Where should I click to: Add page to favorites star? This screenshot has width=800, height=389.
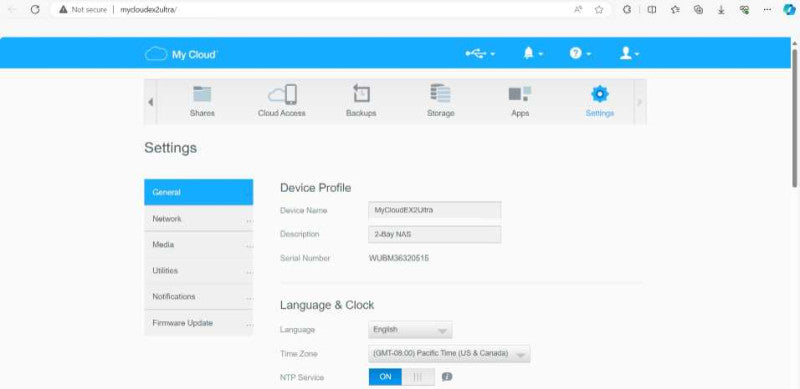click(x=599, y=10)
